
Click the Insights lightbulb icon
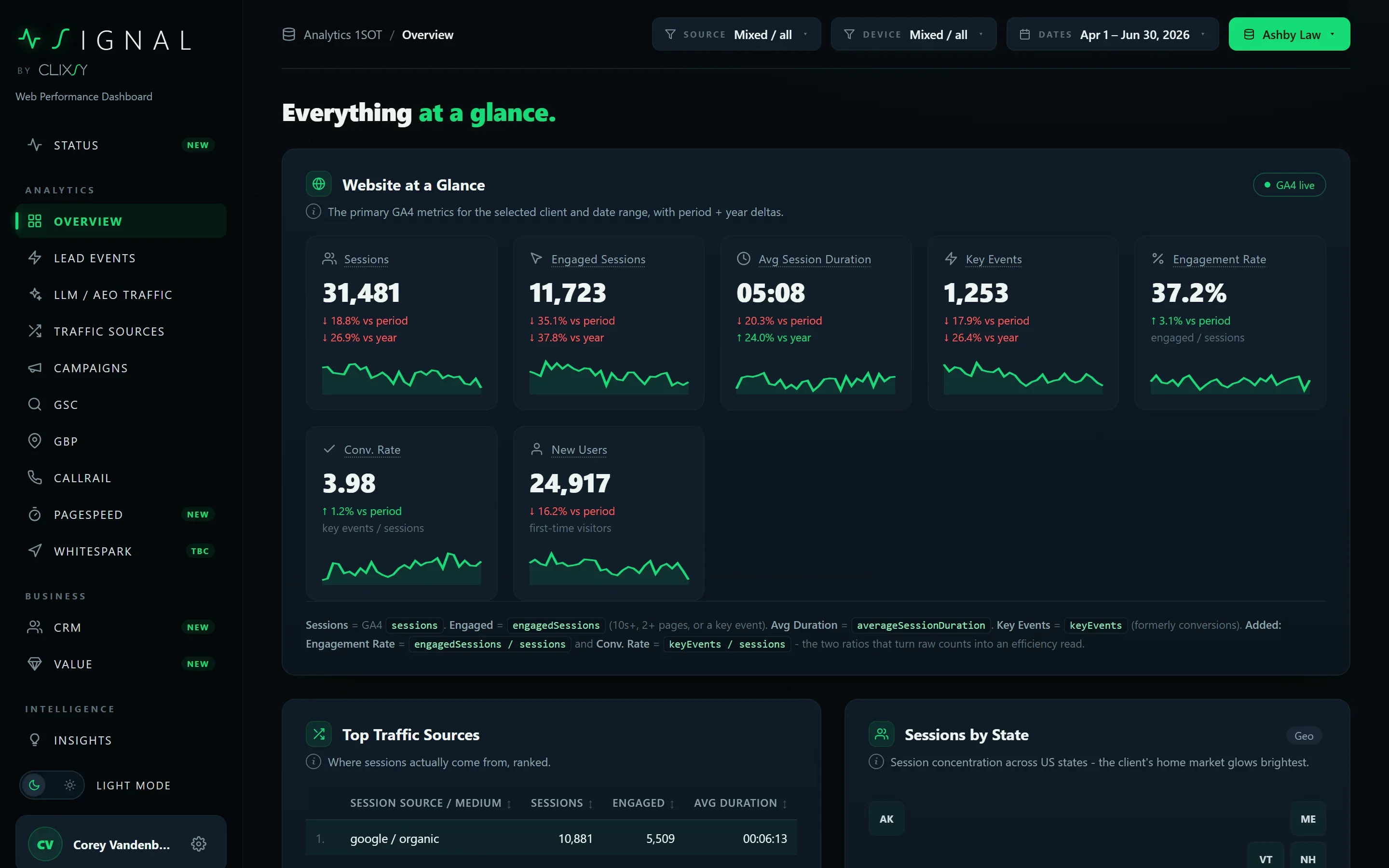click(x=34, y=740)
